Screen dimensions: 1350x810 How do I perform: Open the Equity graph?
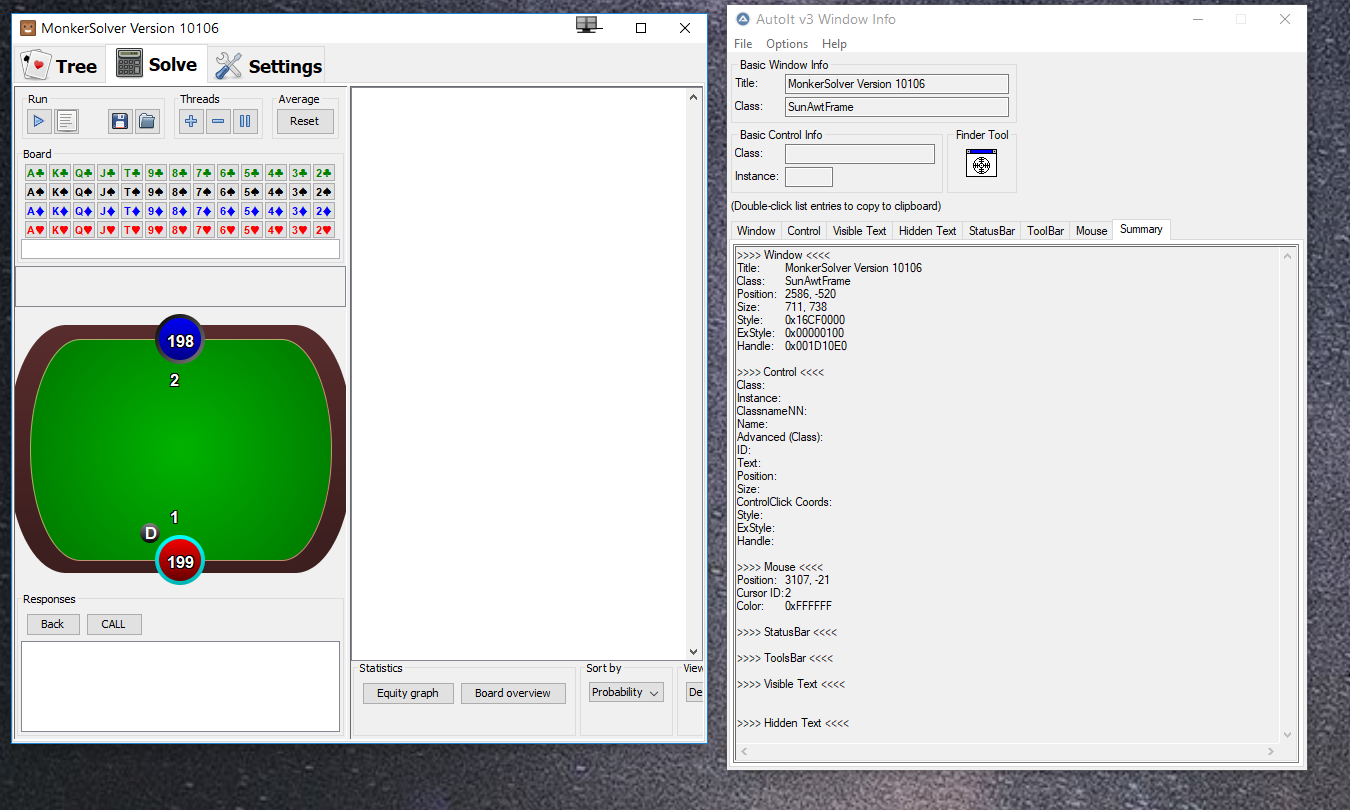408,693
